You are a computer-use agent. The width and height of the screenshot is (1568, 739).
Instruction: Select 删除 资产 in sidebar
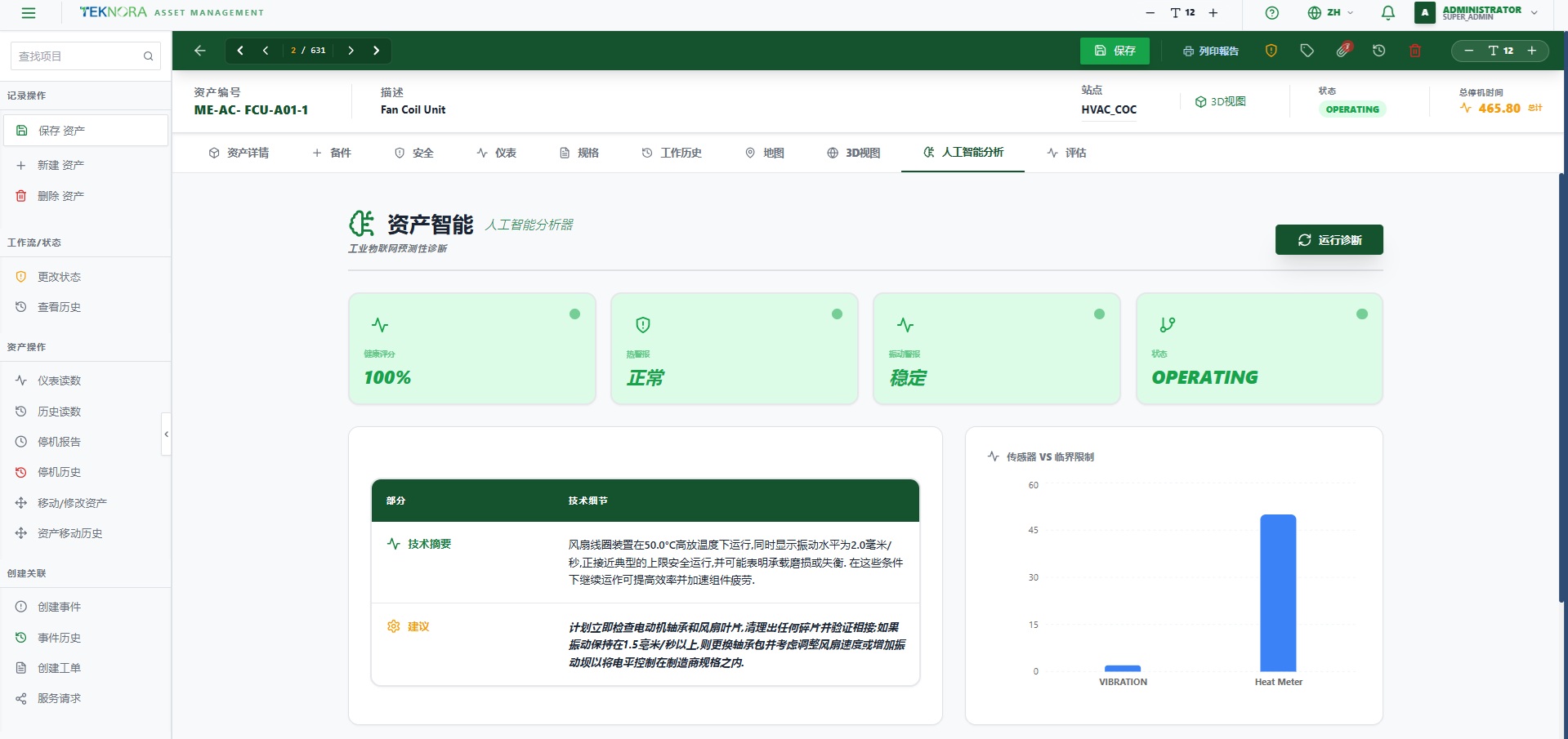(85, 196)
